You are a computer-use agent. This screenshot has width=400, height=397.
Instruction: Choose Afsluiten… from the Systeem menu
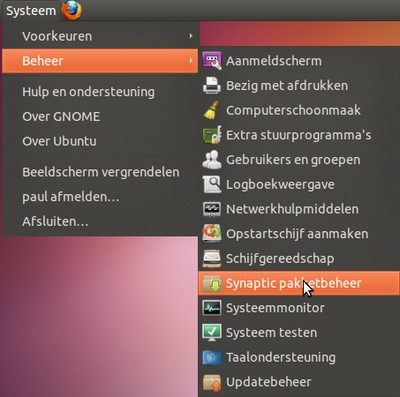pyautogui.click(x=100, y=221)
